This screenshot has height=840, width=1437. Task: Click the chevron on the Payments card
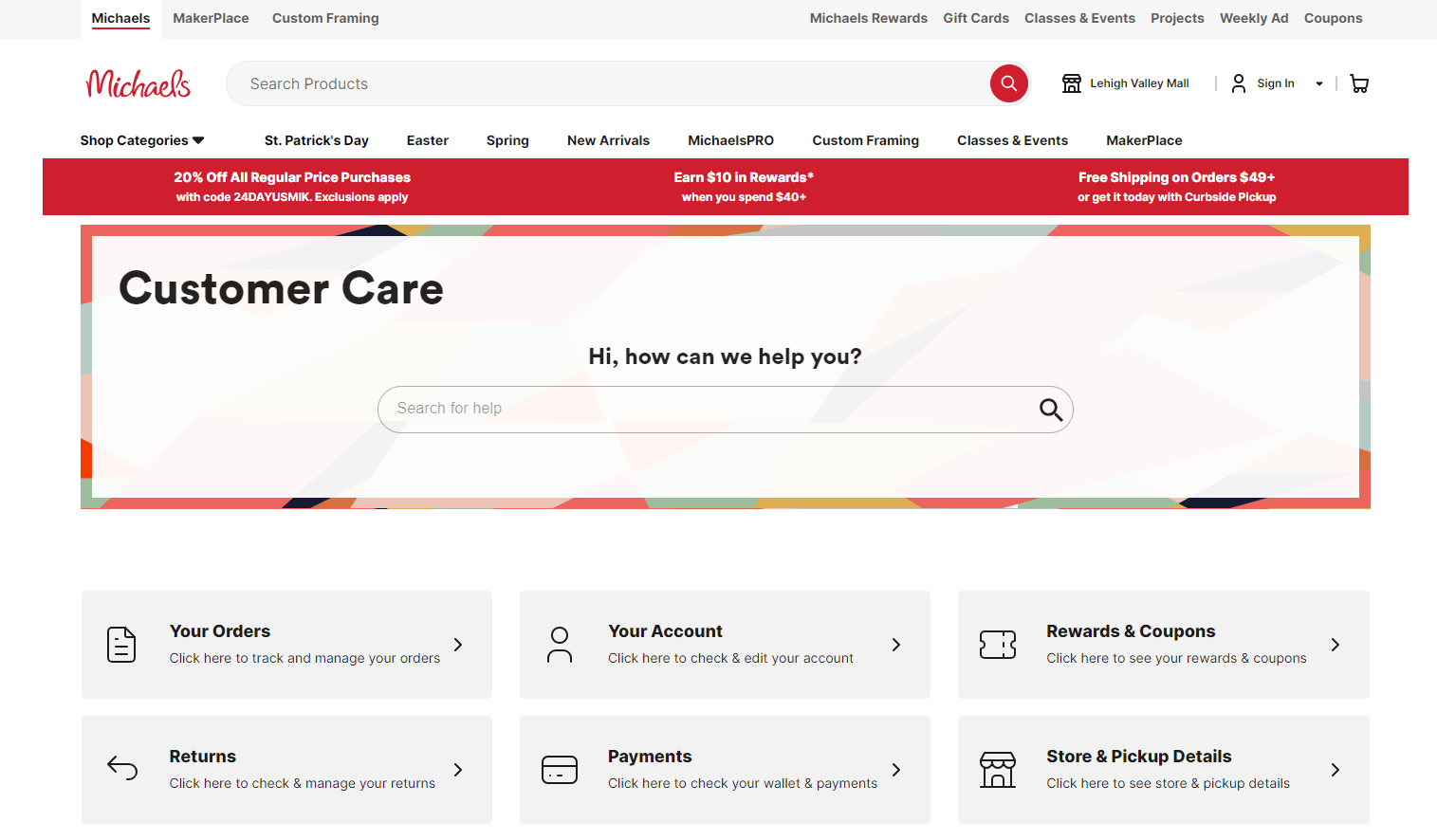tap(896, 770)
